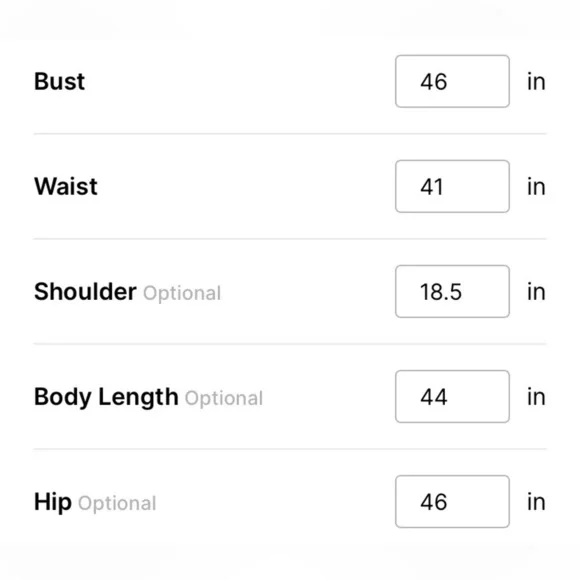
Task: Click the Body Length input showing 44
Action: click(452, 397)
